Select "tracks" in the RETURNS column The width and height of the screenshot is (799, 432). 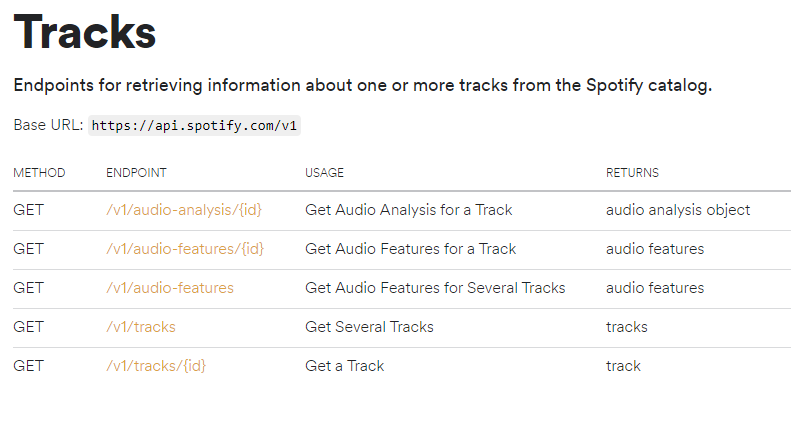point(627,327)
